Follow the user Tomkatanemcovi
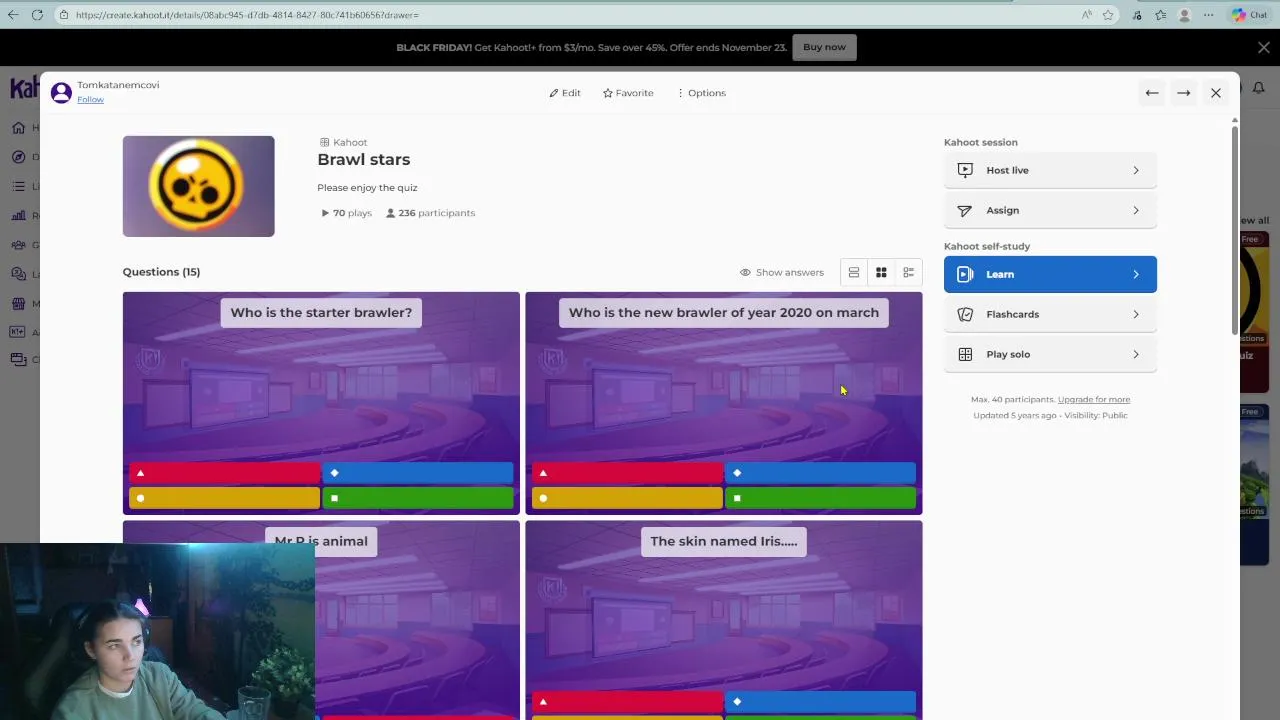The height and width of the screenshot is (720, 1280). point(90,99)
